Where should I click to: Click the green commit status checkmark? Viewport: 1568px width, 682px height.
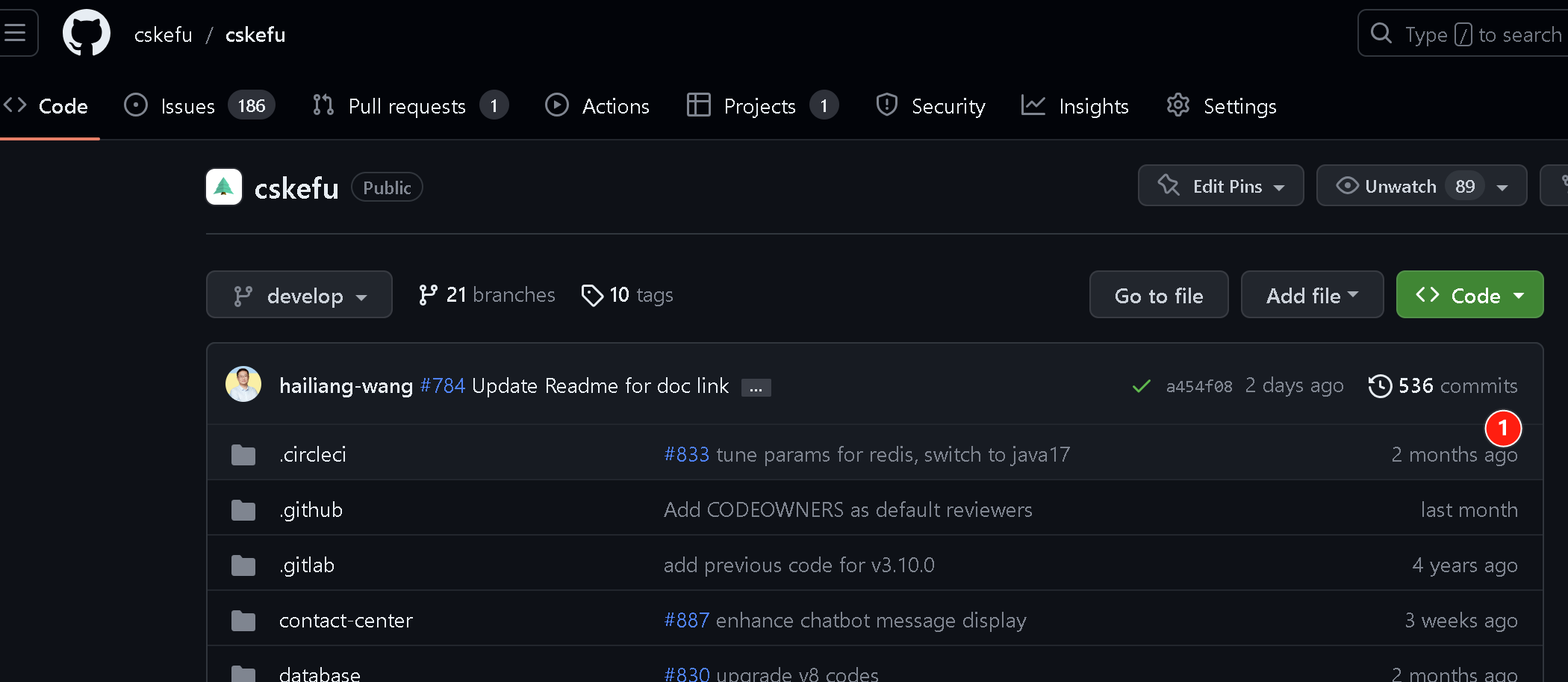click(1141, 386)
